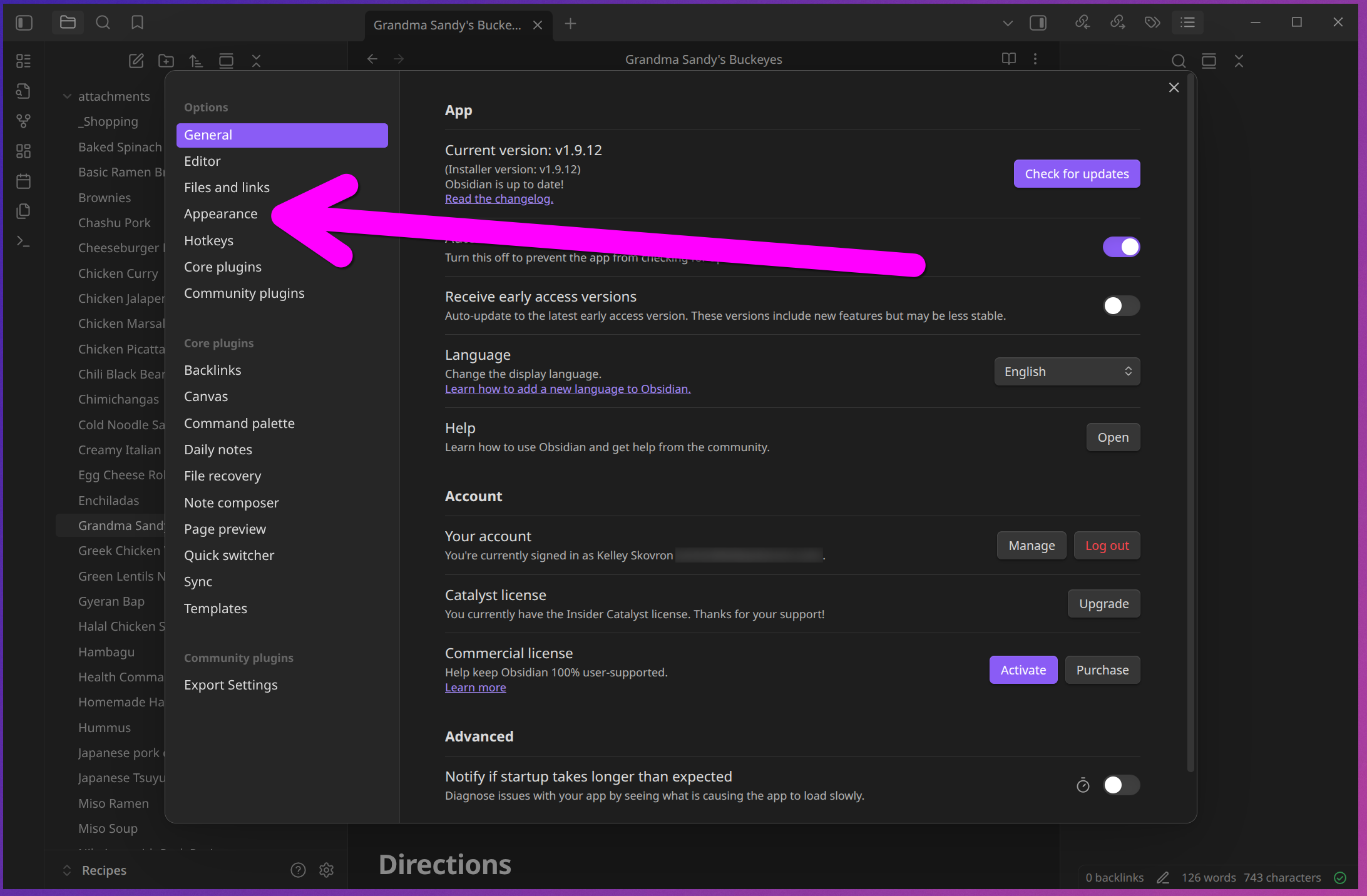The width and height of the screenshot is (1367, 896).
Task: Click the new note icon
Action: 136,61
